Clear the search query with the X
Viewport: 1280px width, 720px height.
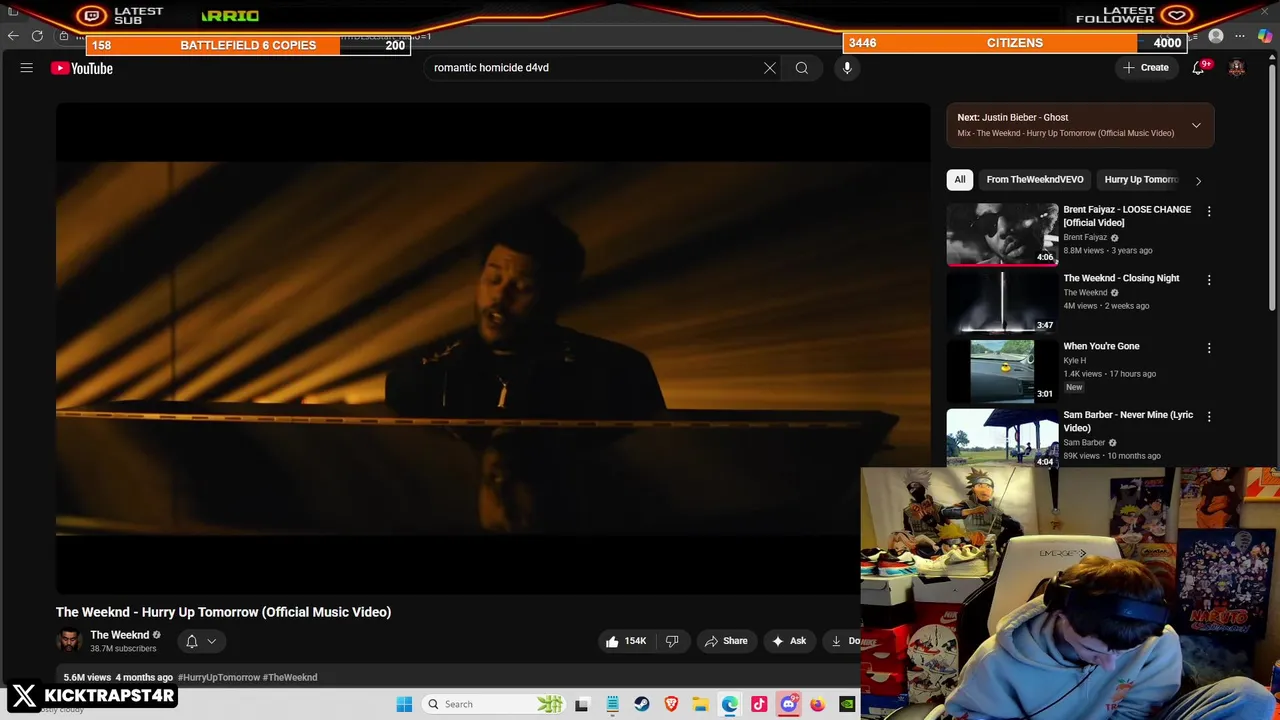(770, 68)
